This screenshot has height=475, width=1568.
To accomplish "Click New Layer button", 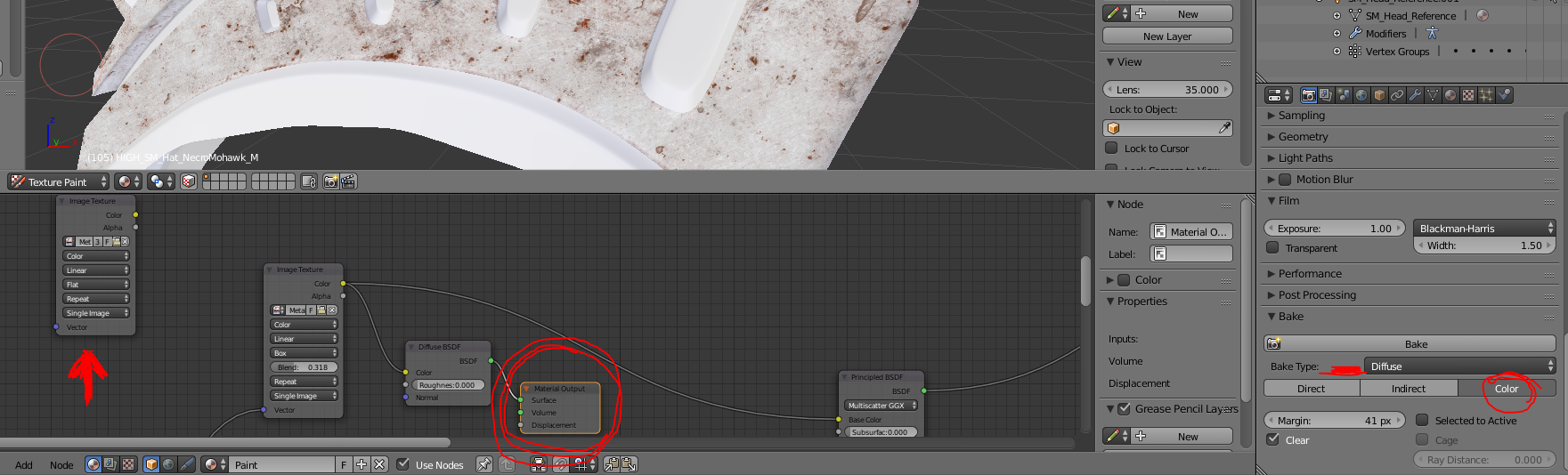I will pyautogui.click(x=1167, y=36).
